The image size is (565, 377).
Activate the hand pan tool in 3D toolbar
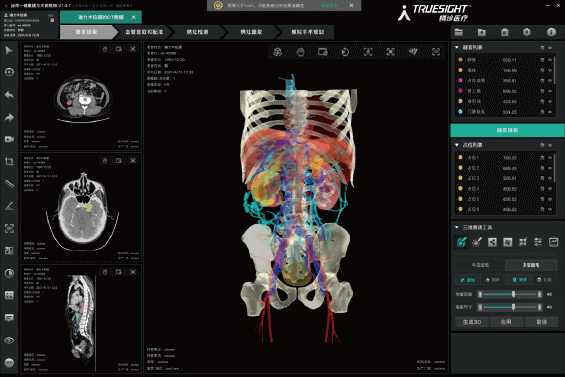click(x=300, y=52)
